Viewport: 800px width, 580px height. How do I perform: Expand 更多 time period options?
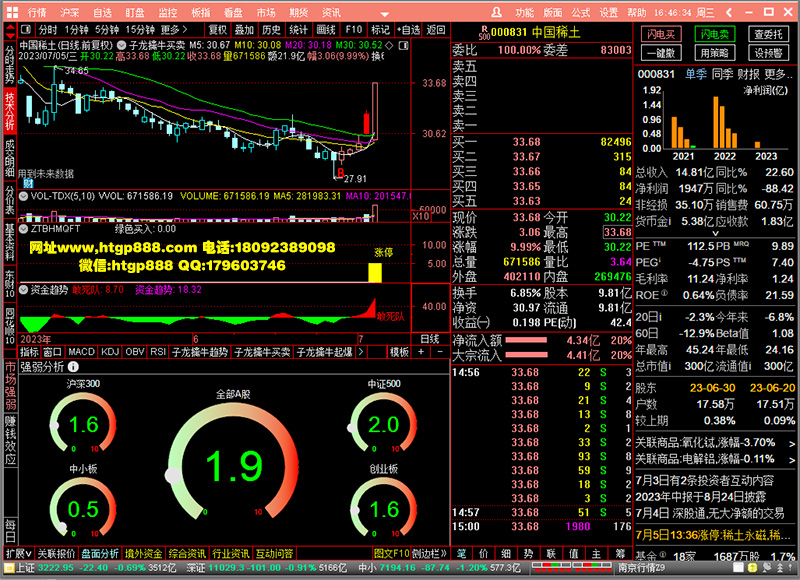pyautogui.click(x=173, y=30)
